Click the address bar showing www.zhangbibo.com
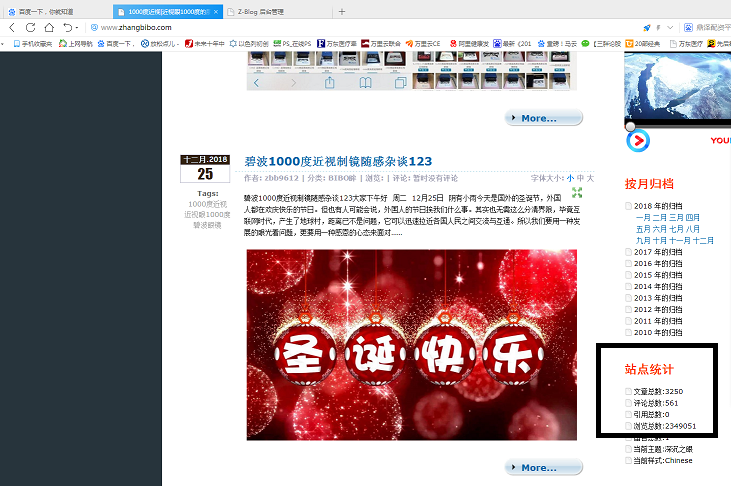The height and width of the screenshot is (486, 731). point(136,28)
